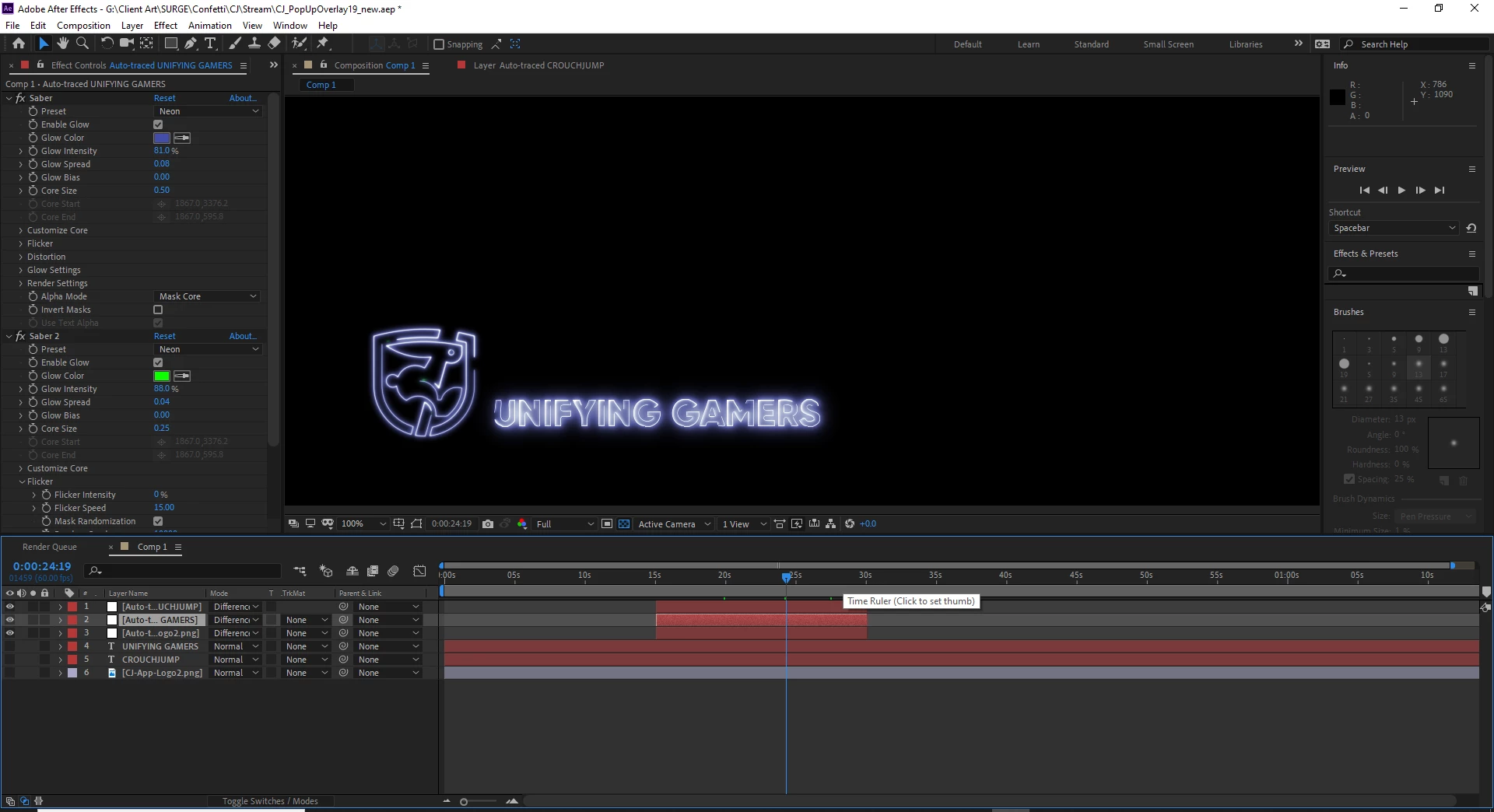Hide the Auto-traced CROUCHJUMP layer

pos(10,607)
